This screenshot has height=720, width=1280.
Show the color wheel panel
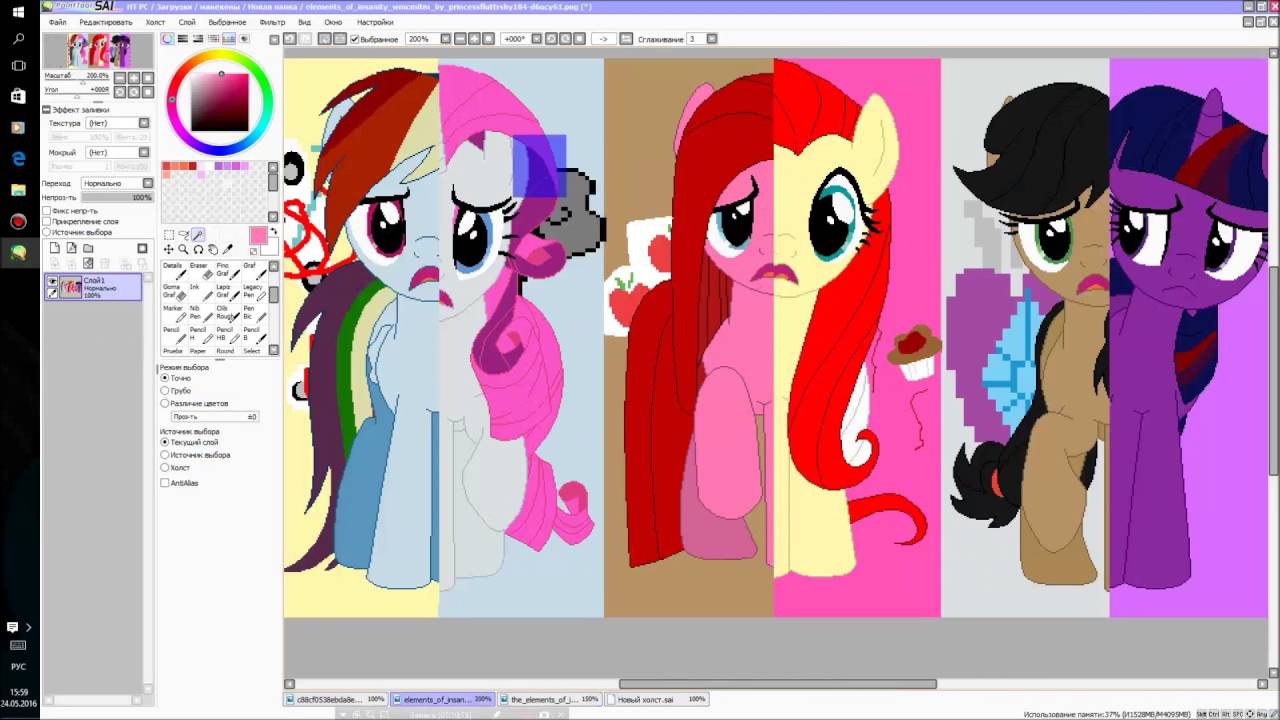tap(168, 39)
